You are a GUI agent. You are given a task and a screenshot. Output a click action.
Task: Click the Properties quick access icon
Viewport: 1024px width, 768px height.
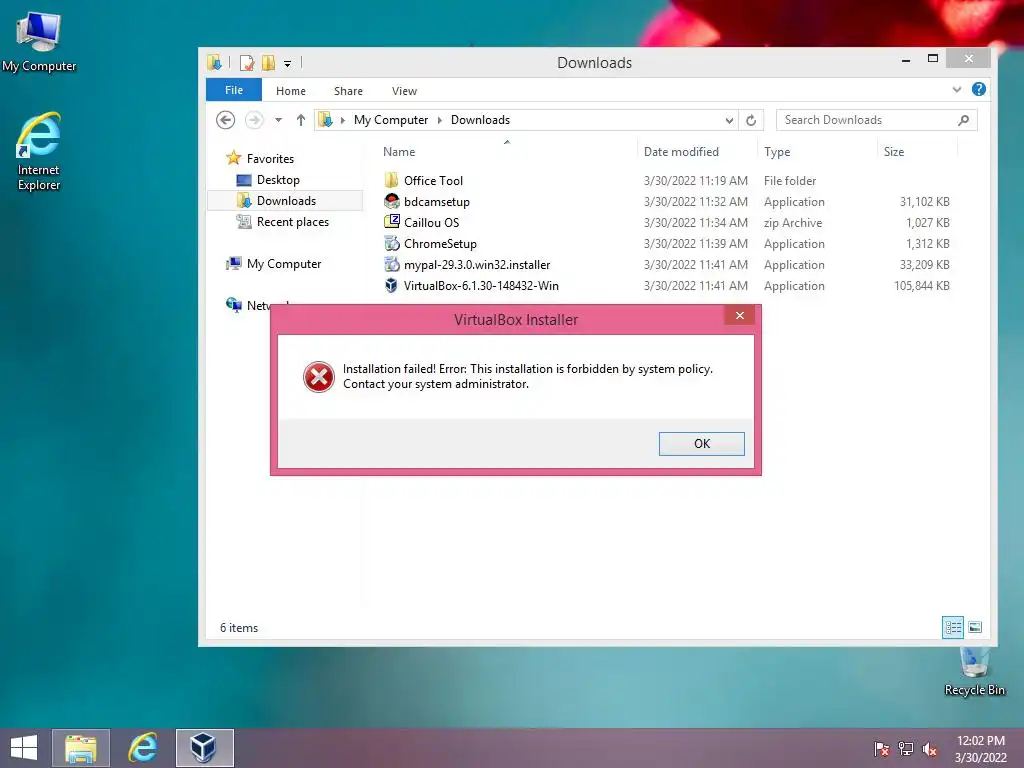[246, 63]
